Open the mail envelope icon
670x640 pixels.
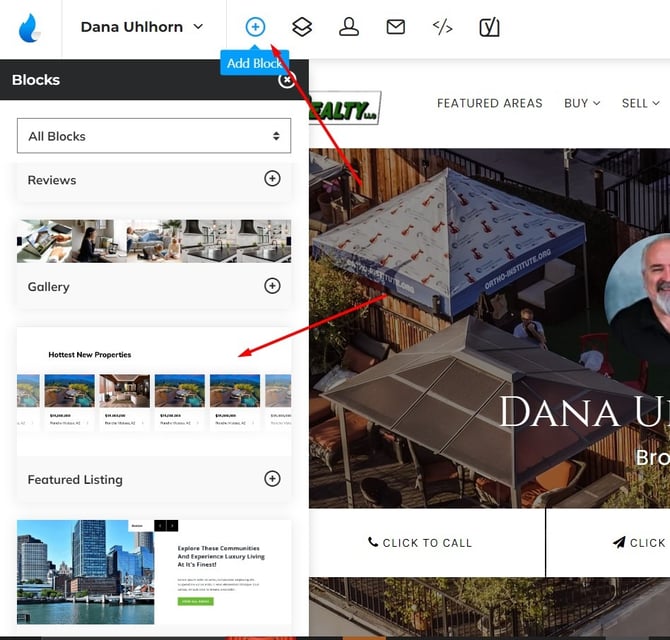pos(396,27)
